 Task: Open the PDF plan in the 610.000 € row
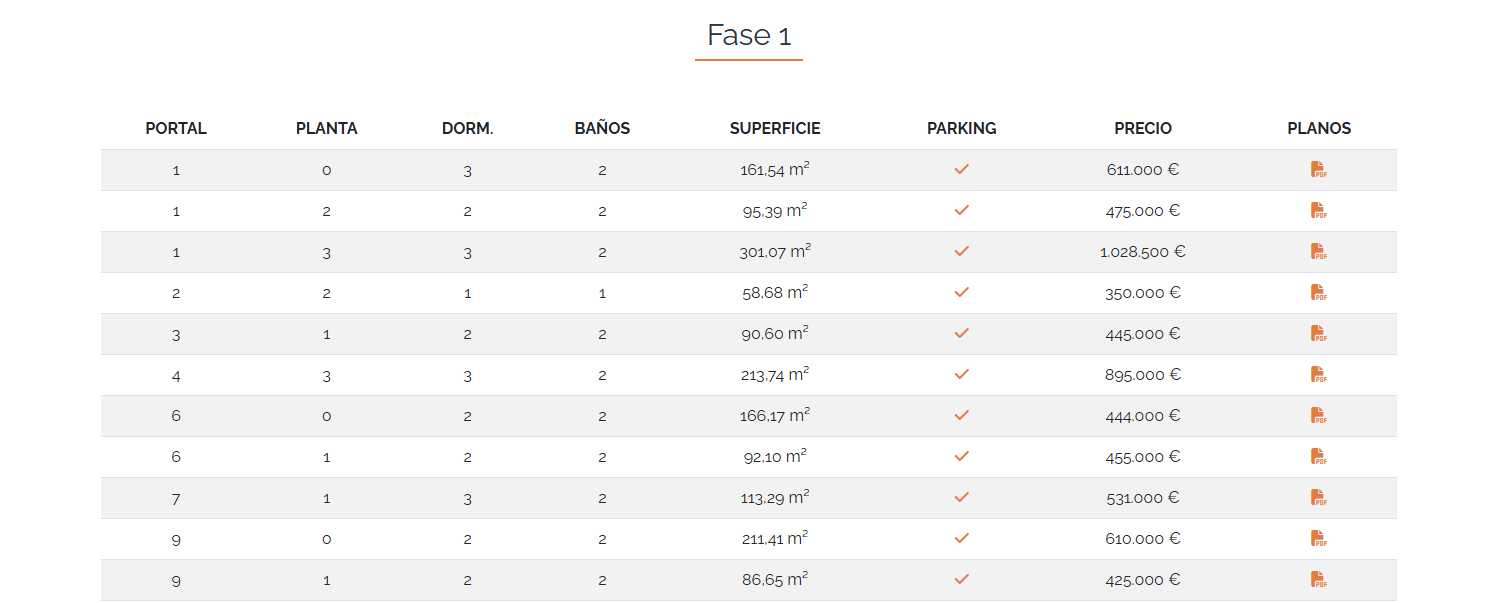tap(1318, 539)
